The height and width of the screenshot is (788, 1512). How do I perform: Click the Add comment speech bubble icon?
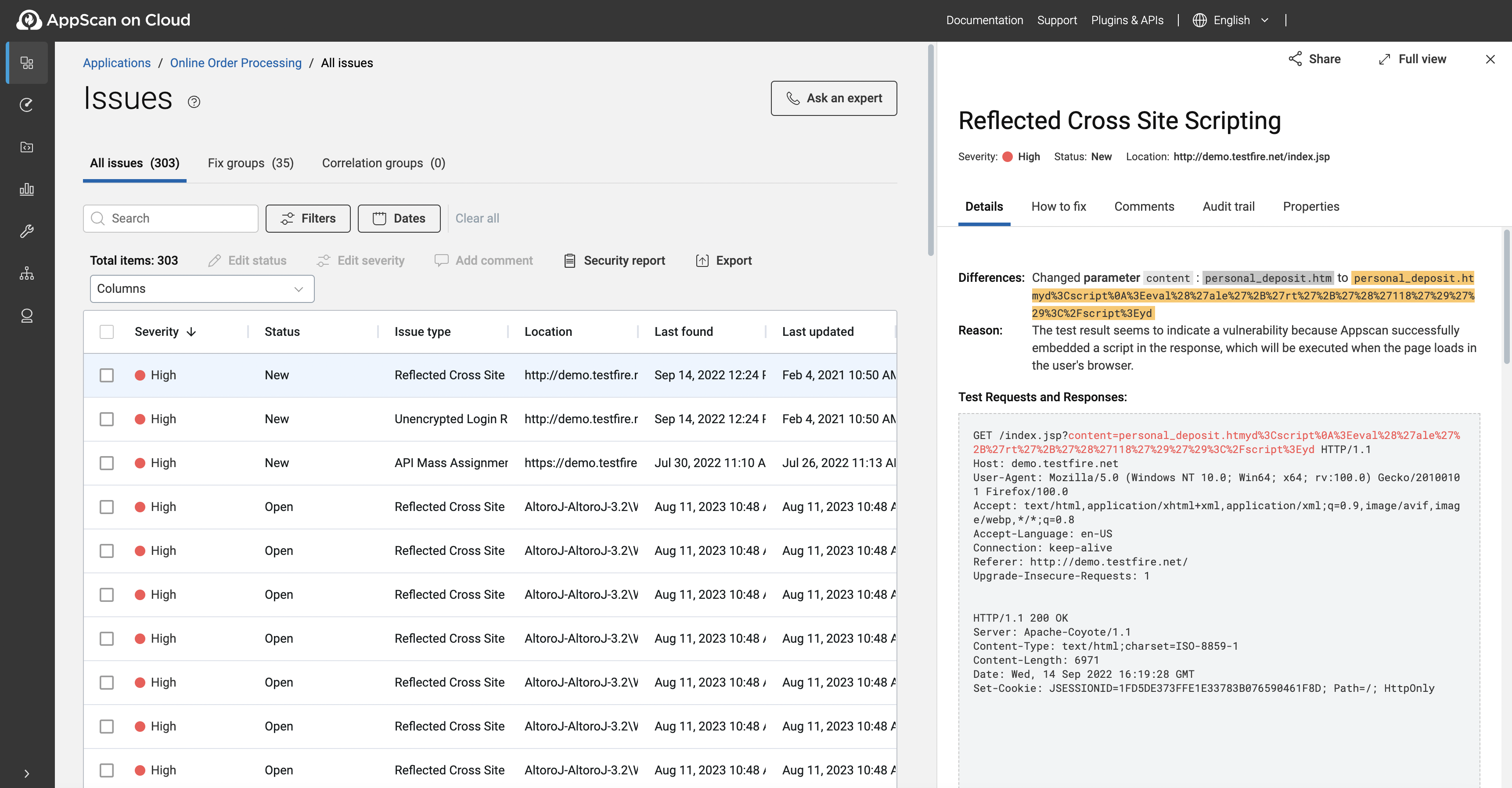tap(441, 260)
